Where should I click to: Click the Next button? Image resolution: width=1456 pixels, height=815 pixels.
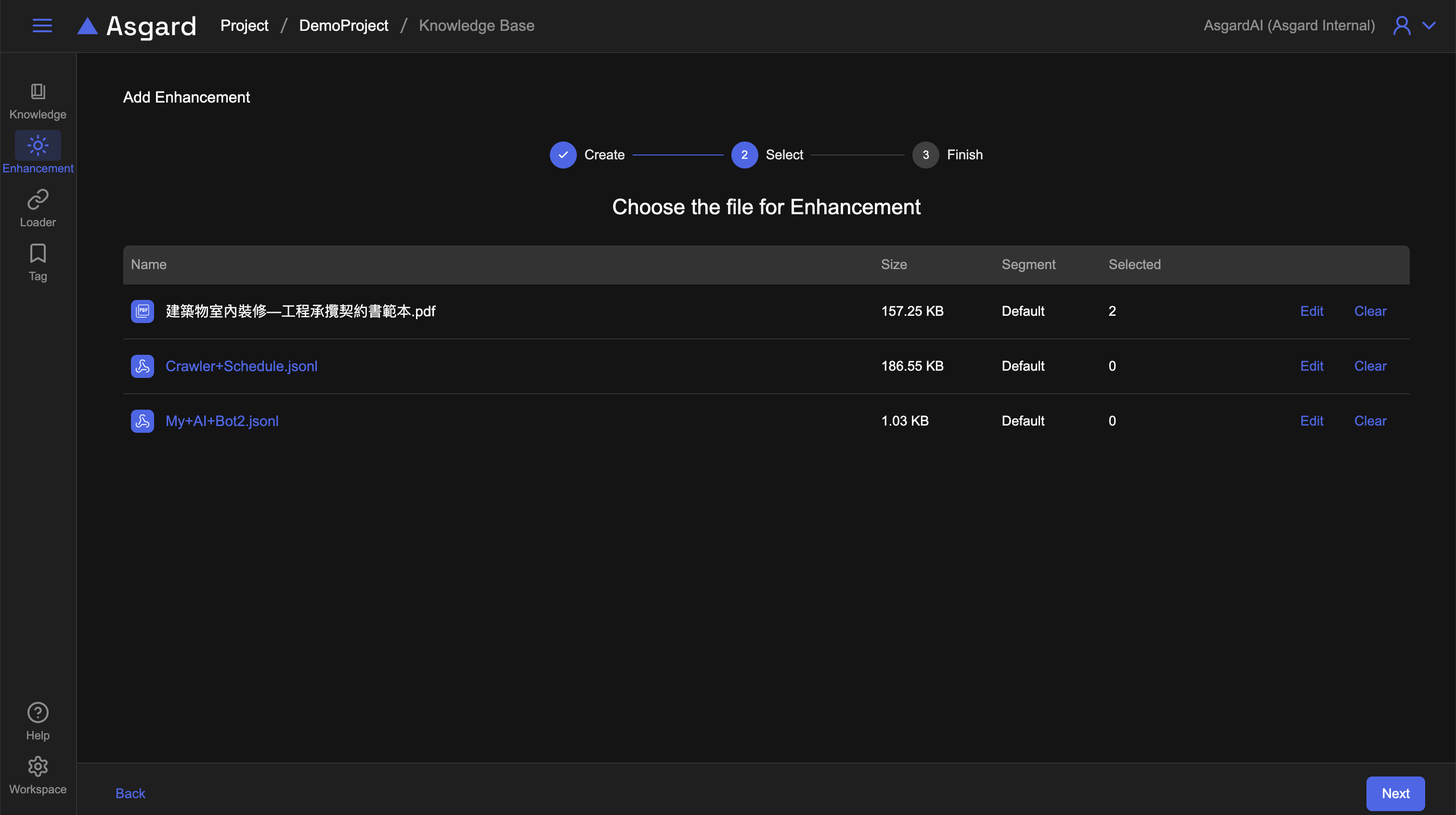pyautogui.click(x=1395, y=793)
